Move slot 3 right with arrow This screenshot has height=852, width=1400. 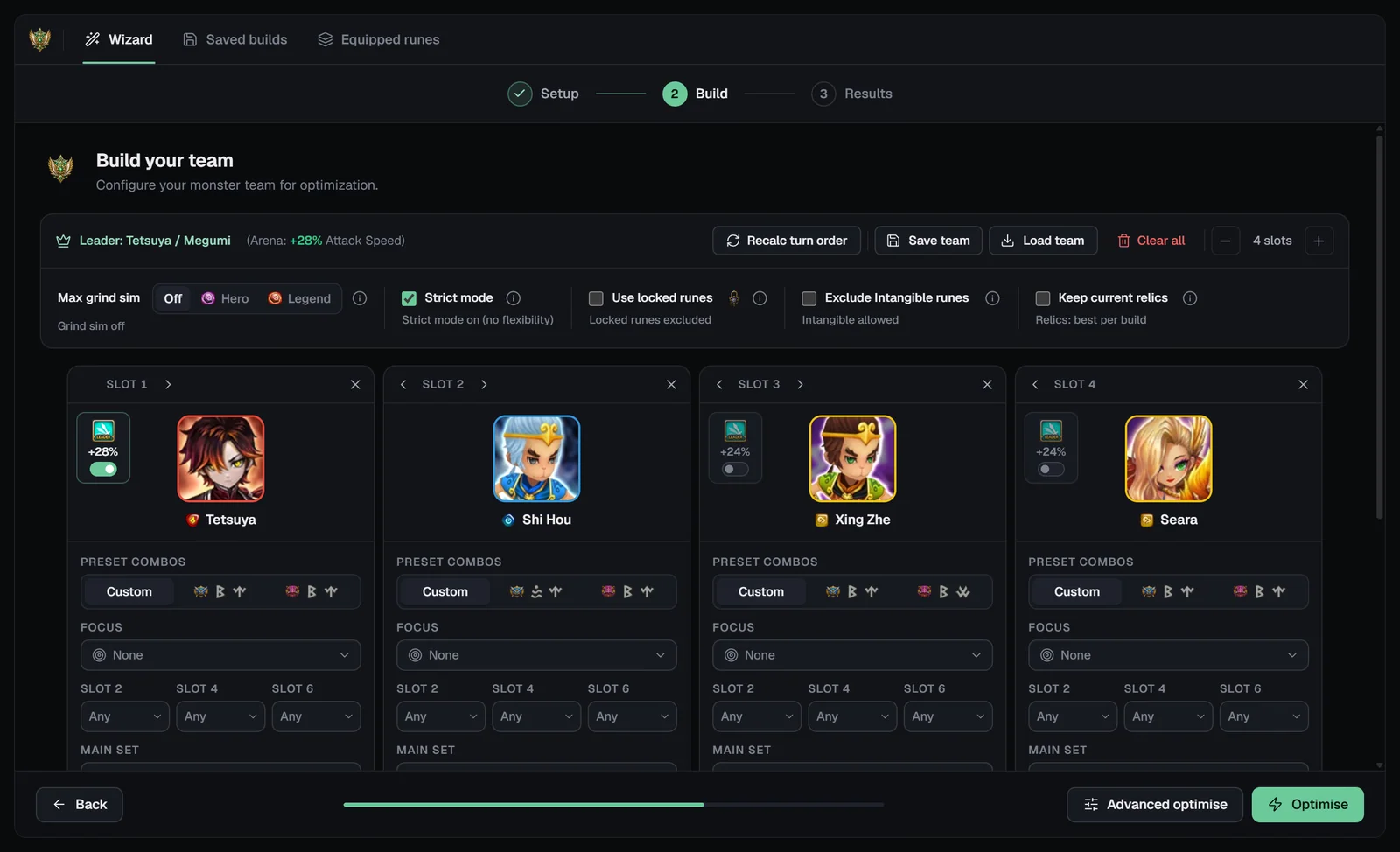tap(800, 384)
